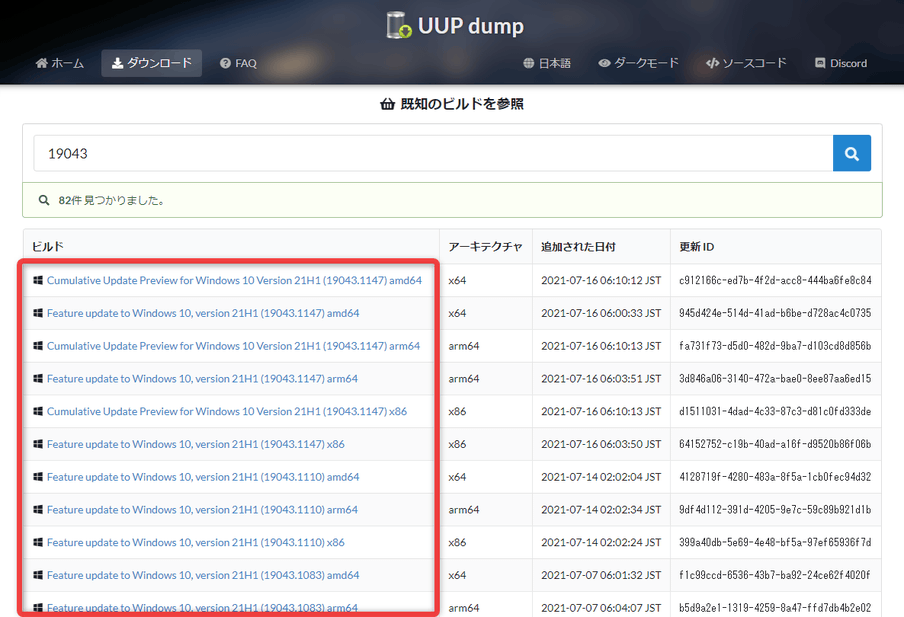Click the magnifier icon in results notice
904x617 pixels.
point(44,200)
